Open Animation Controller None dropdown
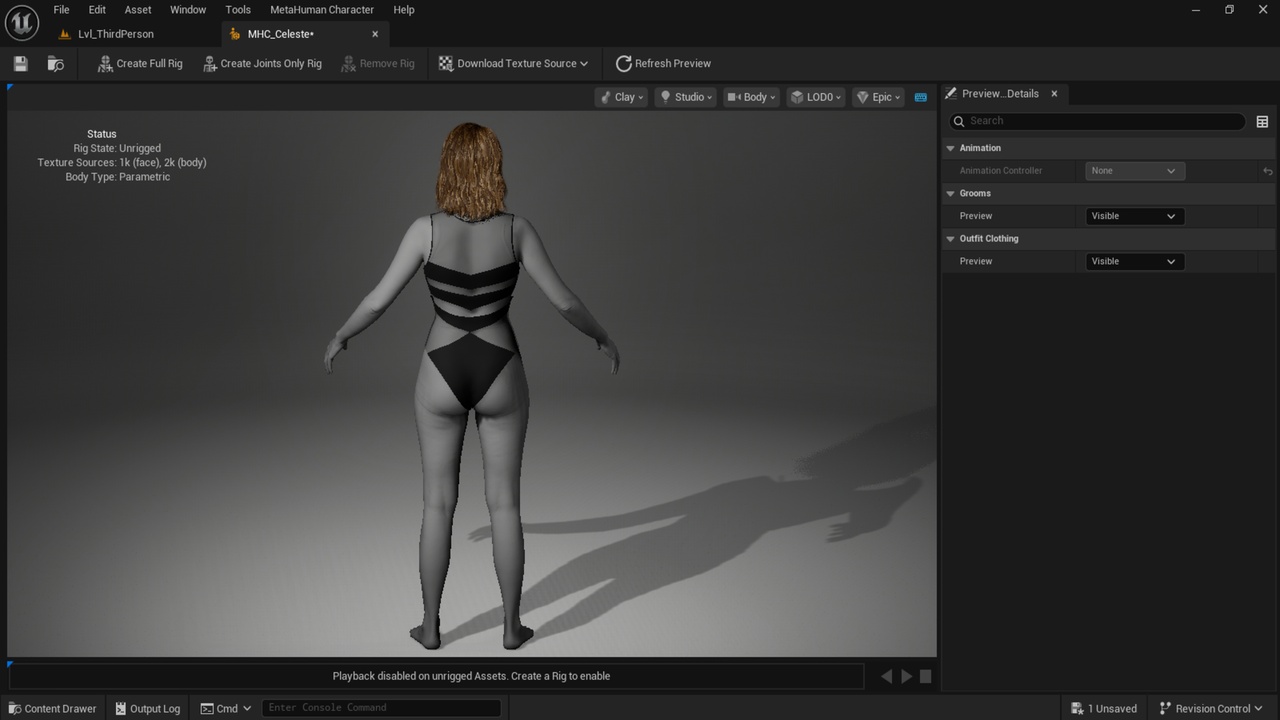Image resolution: width=1280 pixels, height=720 pixels. click(1135, 171)
